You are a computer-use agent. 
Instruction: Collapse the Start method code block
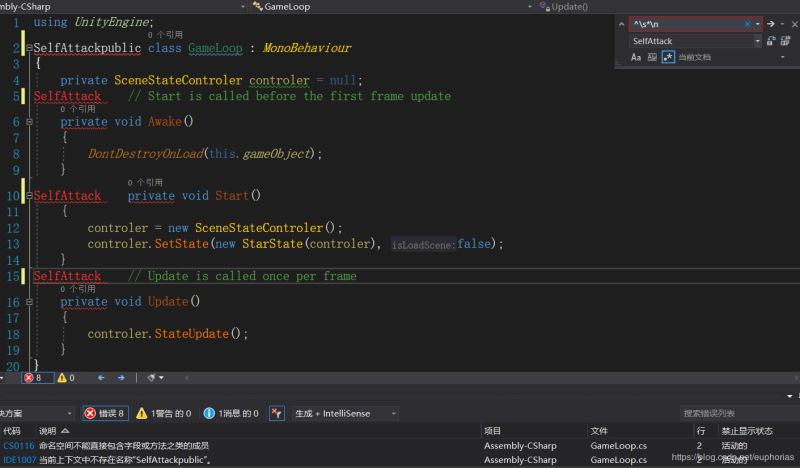tap(29, 196)
